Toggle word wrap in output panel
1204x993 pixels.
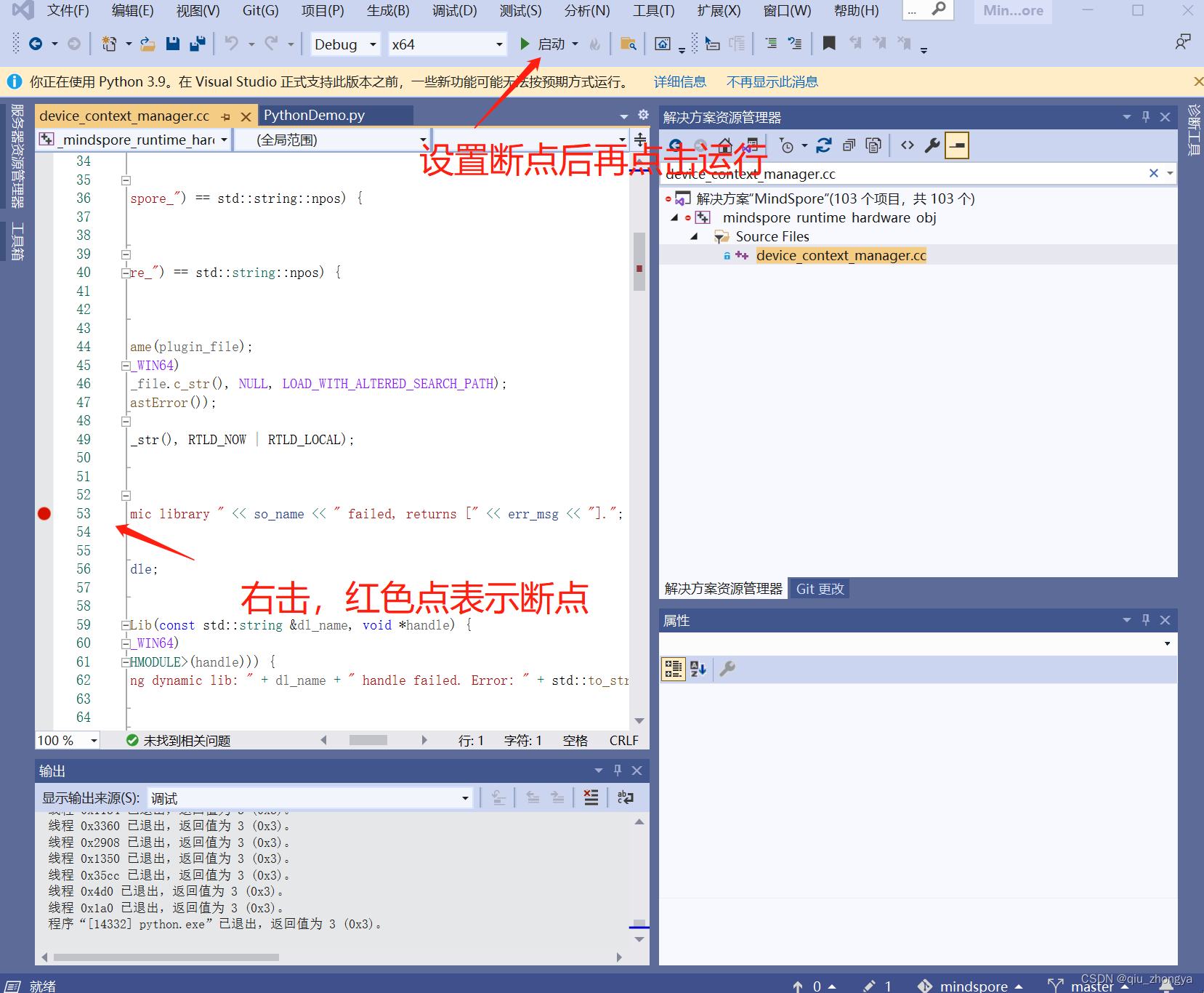pyautogui.click(x=625, y=797)
